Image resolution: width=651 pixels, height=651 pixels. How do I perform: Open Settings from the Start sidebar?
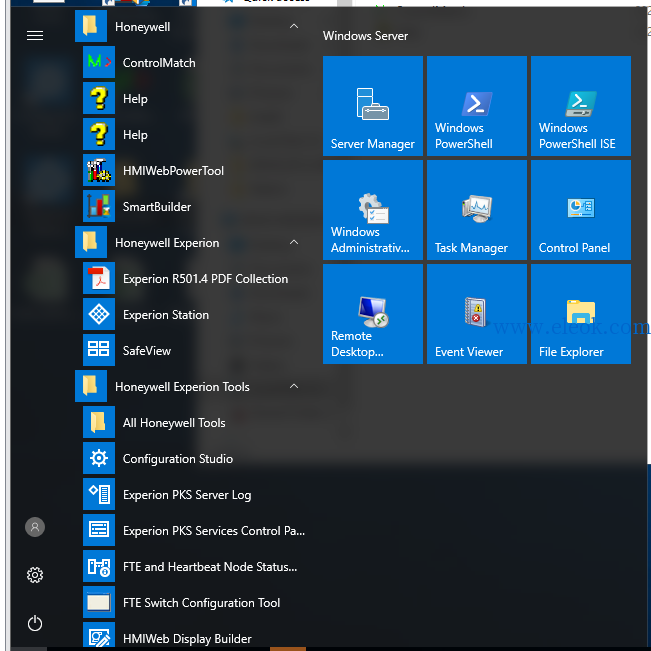coord(35,575)
